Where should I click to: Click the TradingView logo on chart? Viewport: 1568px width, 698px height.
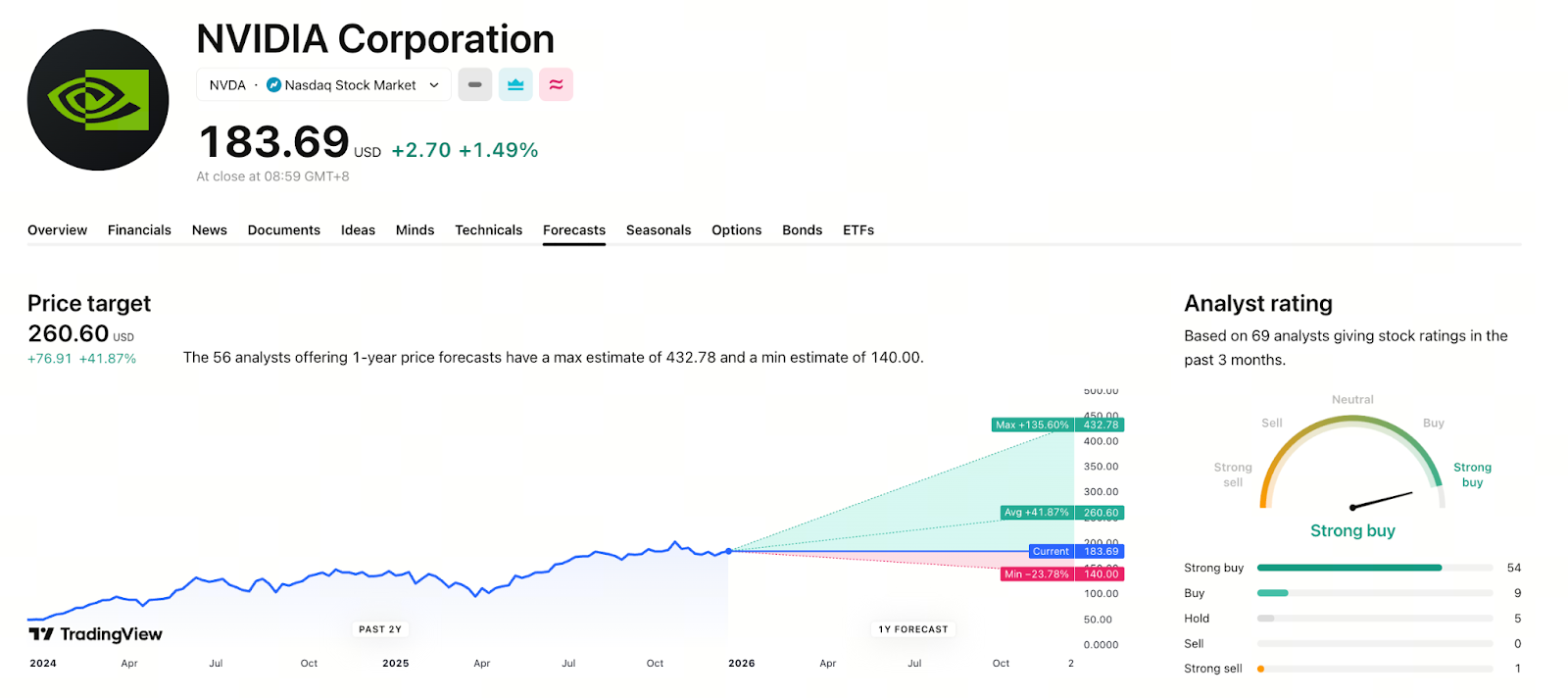[95, 634]
